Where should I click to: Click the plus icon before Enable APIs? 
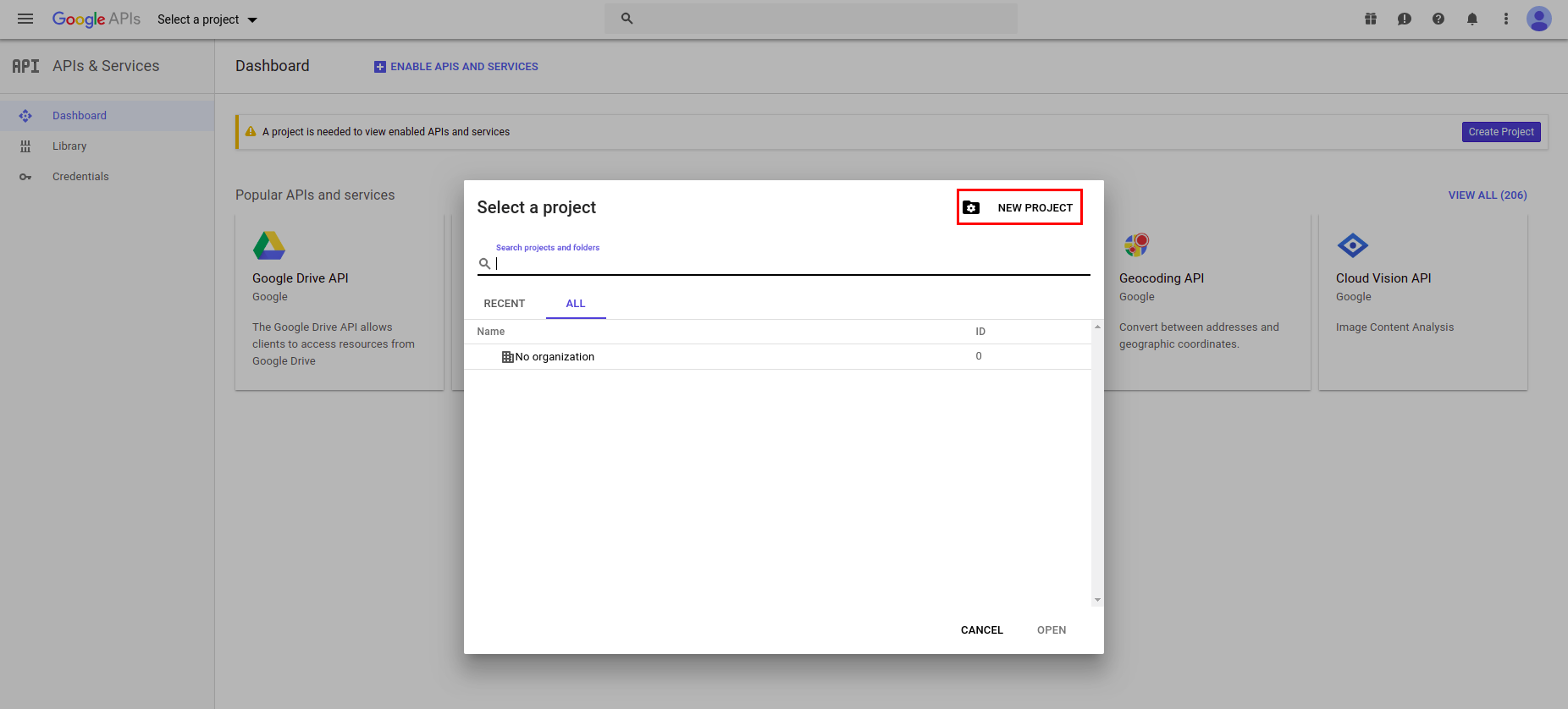(380, 67)
